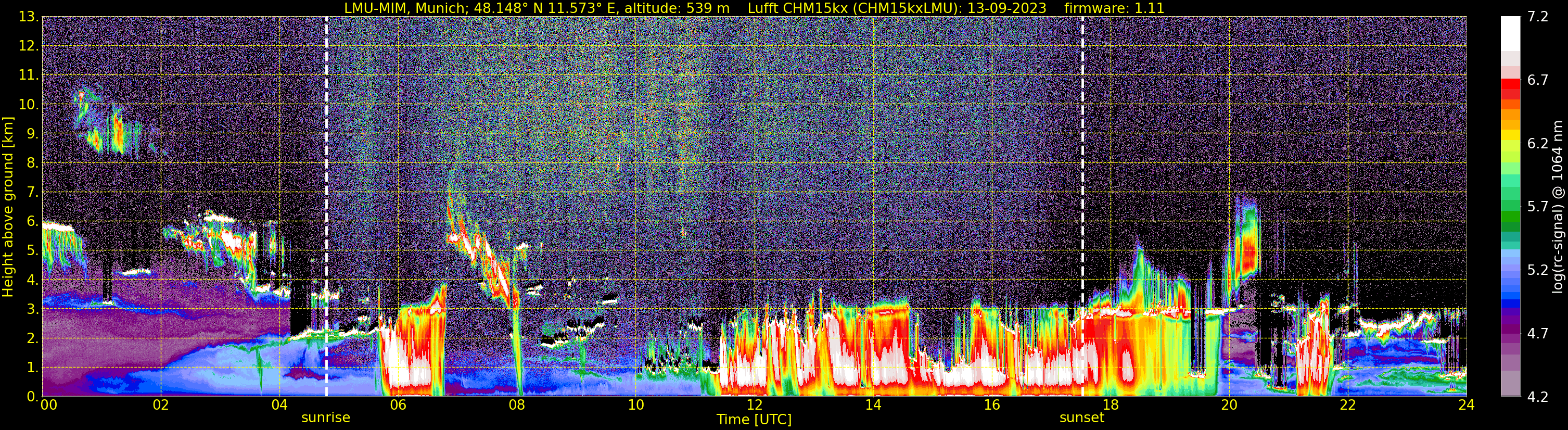
Task: Click the time tick label 24
Action: click(x=1467, y=405)
